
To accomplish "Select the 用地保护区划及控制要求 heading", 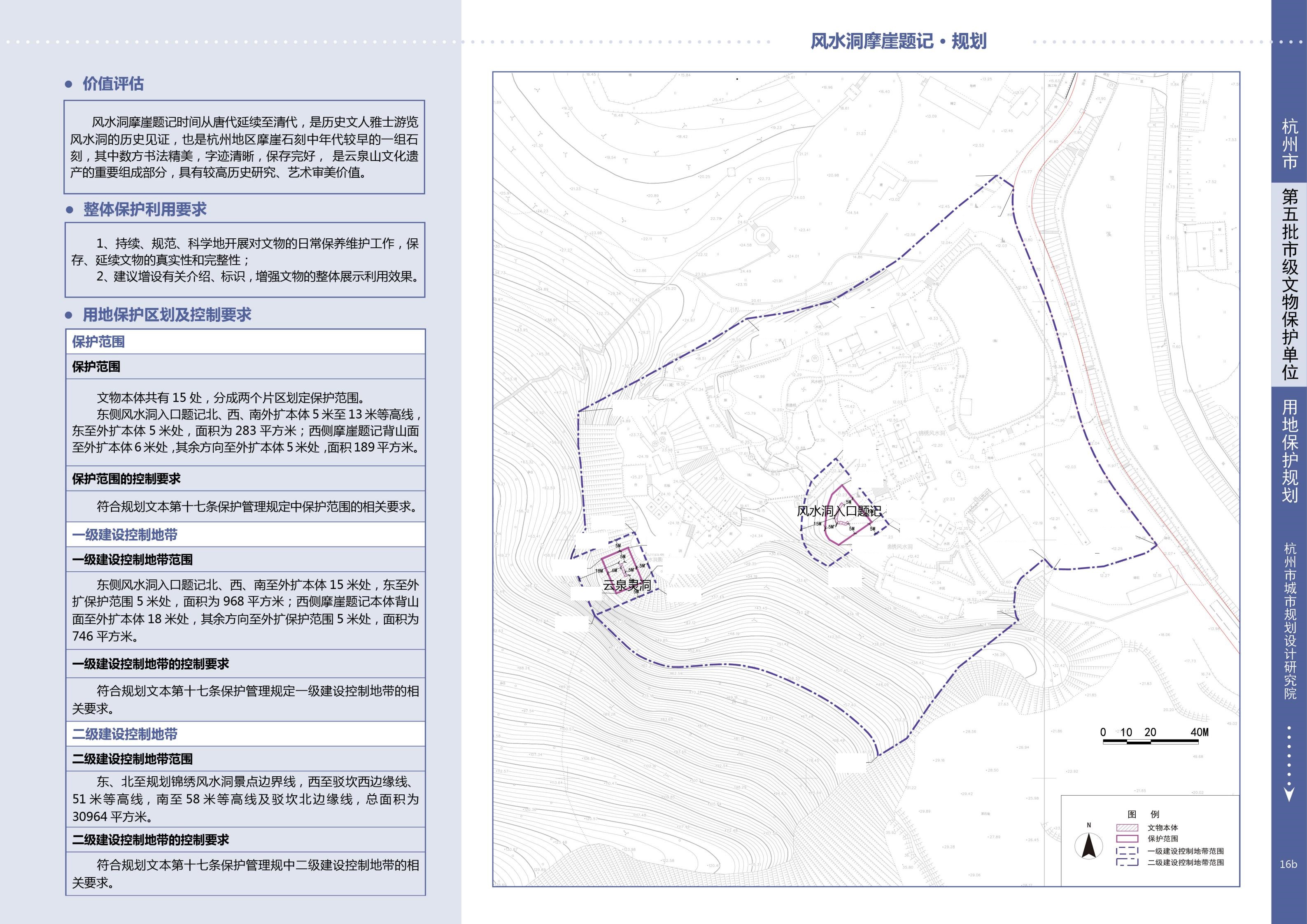I will coord(167,315).
